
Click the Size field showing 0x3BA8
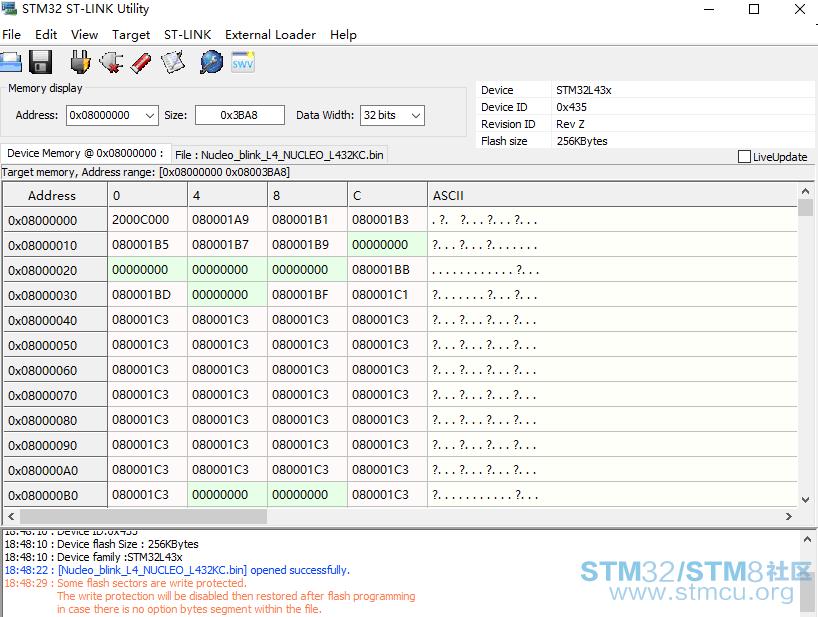point(239,115)
